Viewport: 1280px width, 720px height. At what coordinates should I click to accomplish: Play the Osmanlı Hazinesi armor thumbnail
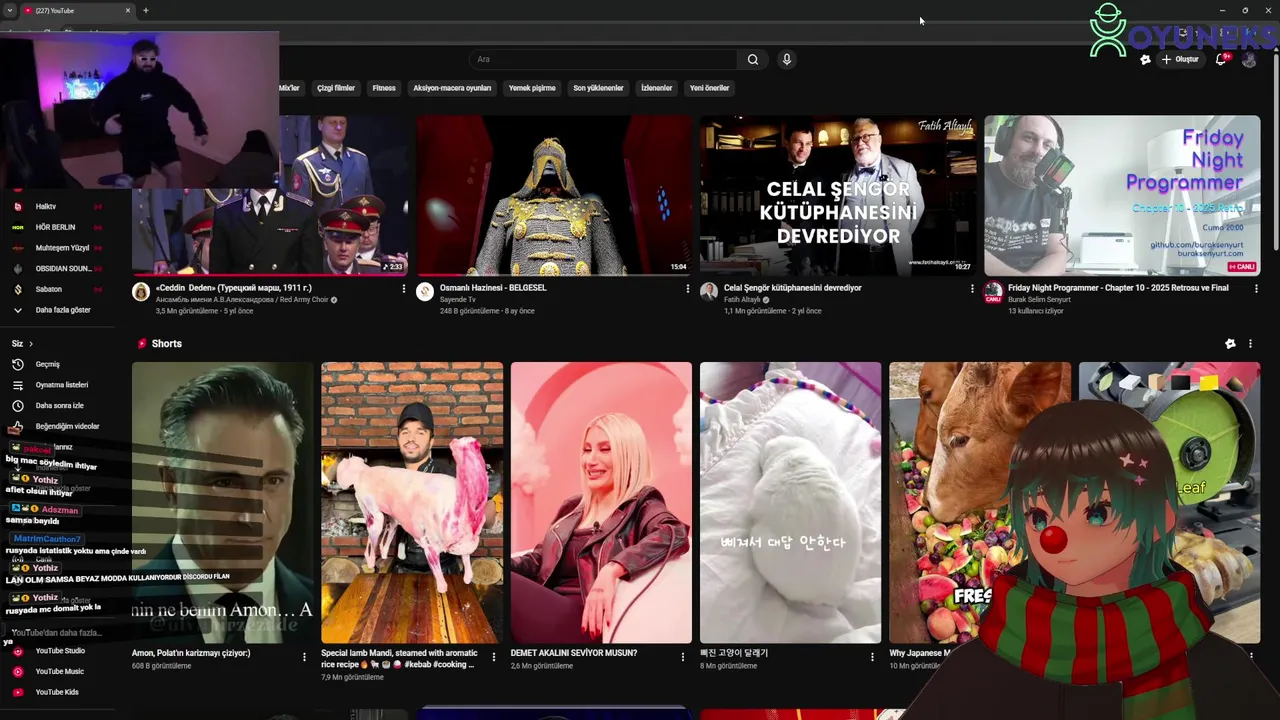coord(554,195)
